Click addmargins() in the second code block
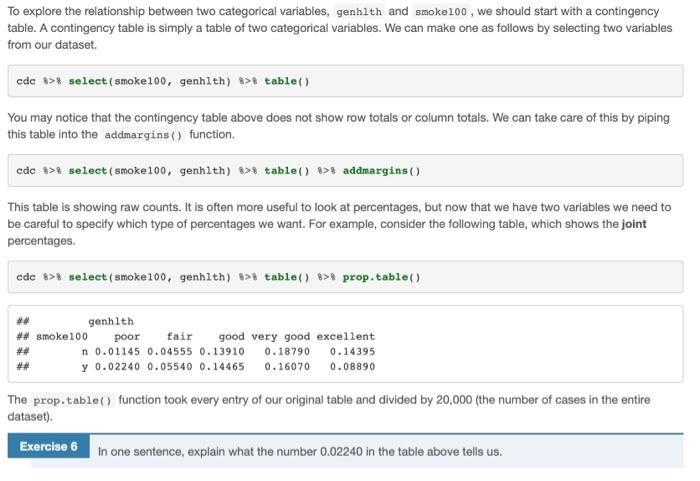 coord(382,171)
